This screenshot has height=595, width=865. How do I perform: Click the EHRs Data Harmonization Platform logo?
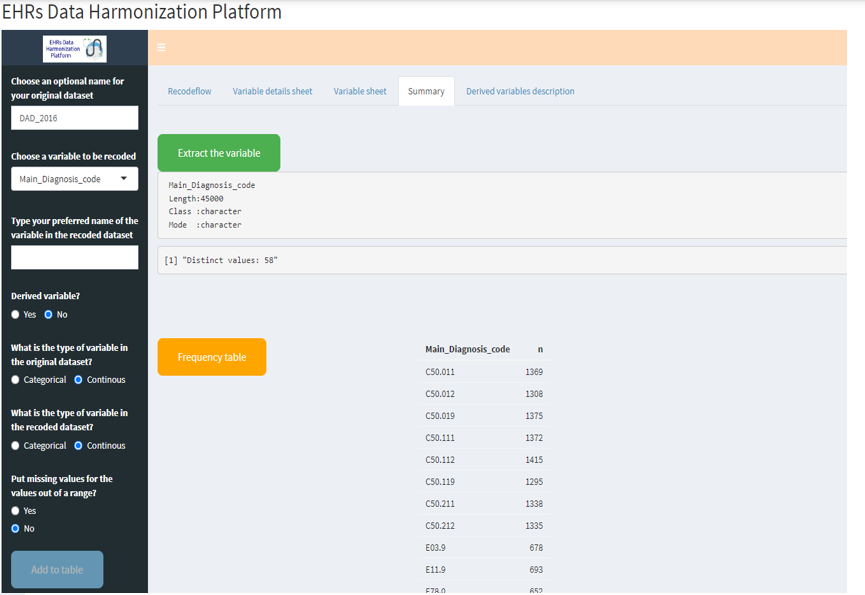74,48
